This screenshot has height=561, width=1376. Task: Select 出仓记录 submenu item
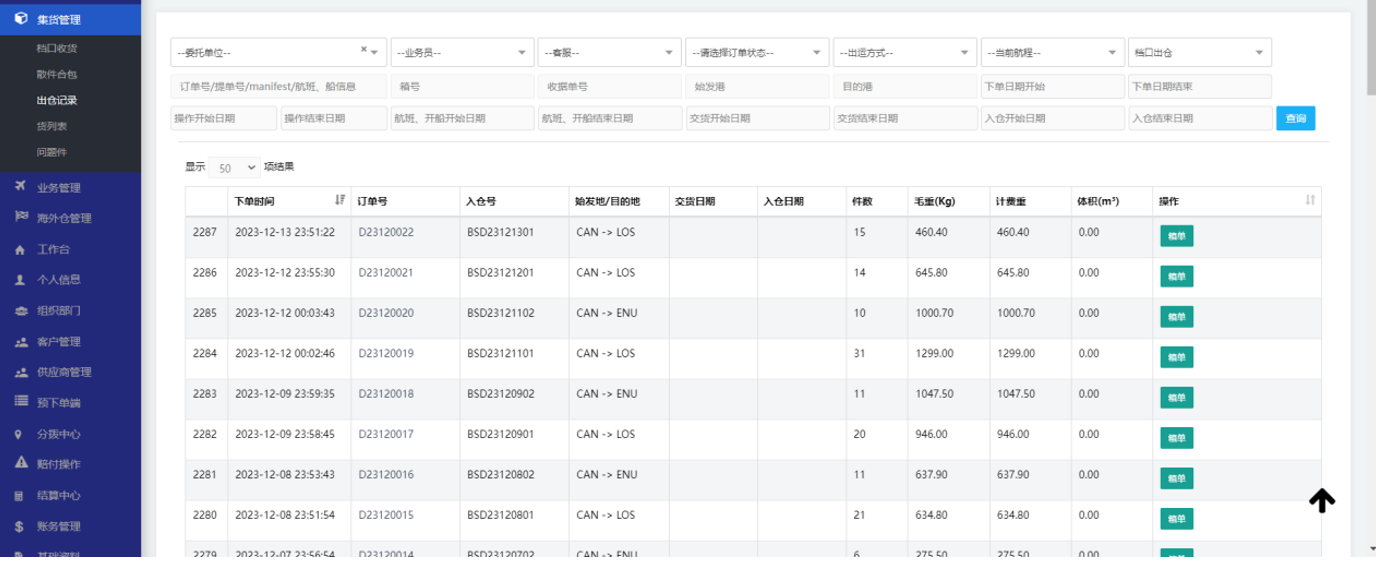tap(56, 100)
